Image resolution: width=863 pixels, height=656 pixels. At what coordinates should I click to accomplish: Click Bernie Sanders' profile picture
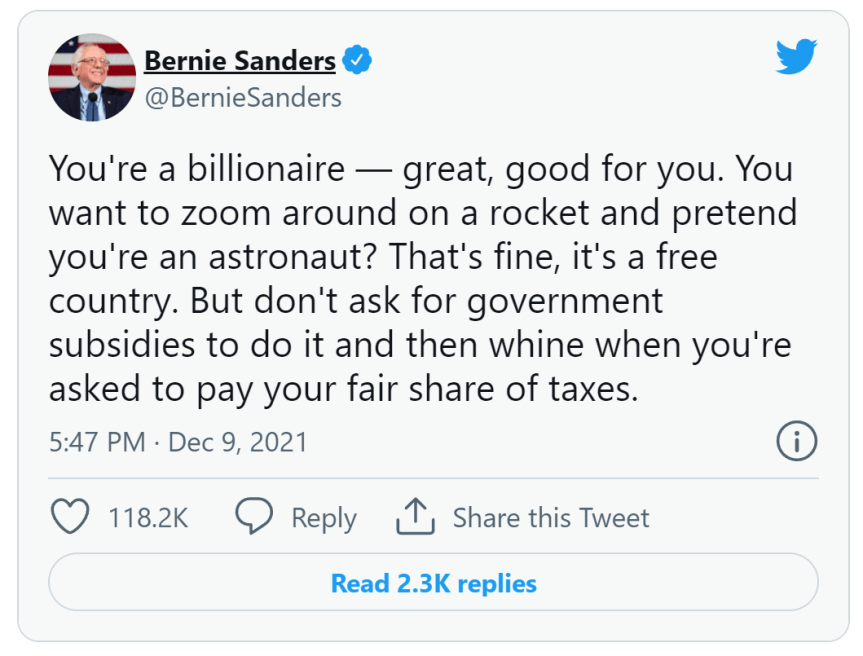(92, 75)
